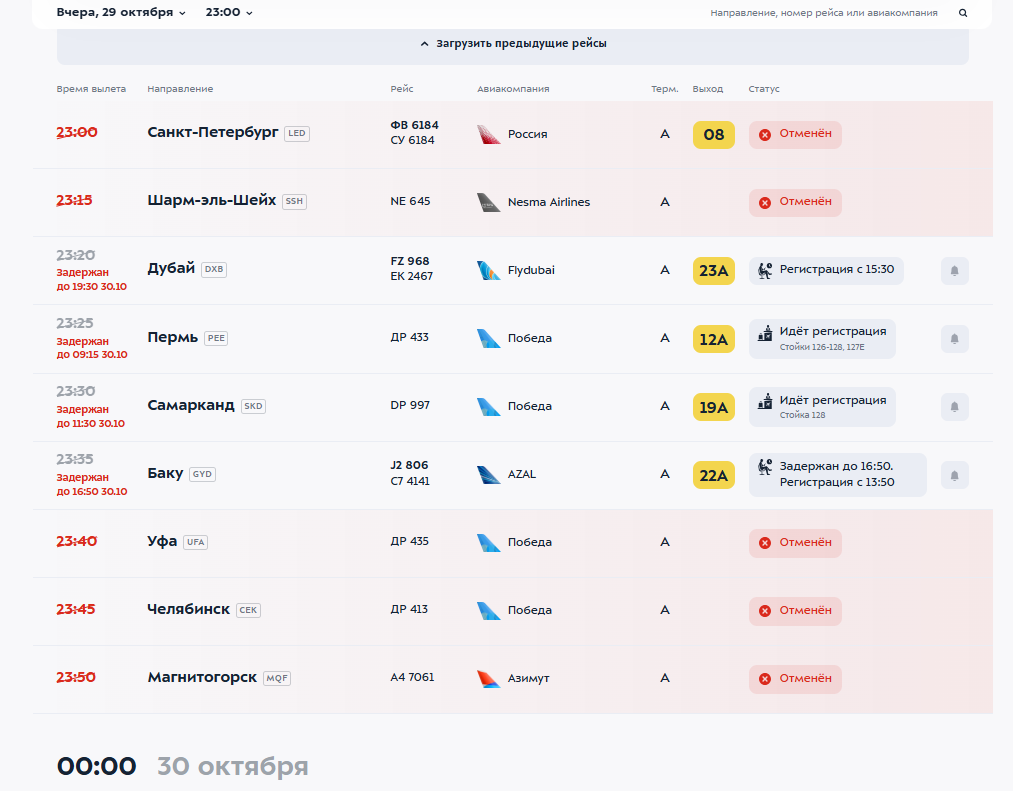Click the Nesma Airlines tail logo
1013x791 pixels.
coord(488,202)
